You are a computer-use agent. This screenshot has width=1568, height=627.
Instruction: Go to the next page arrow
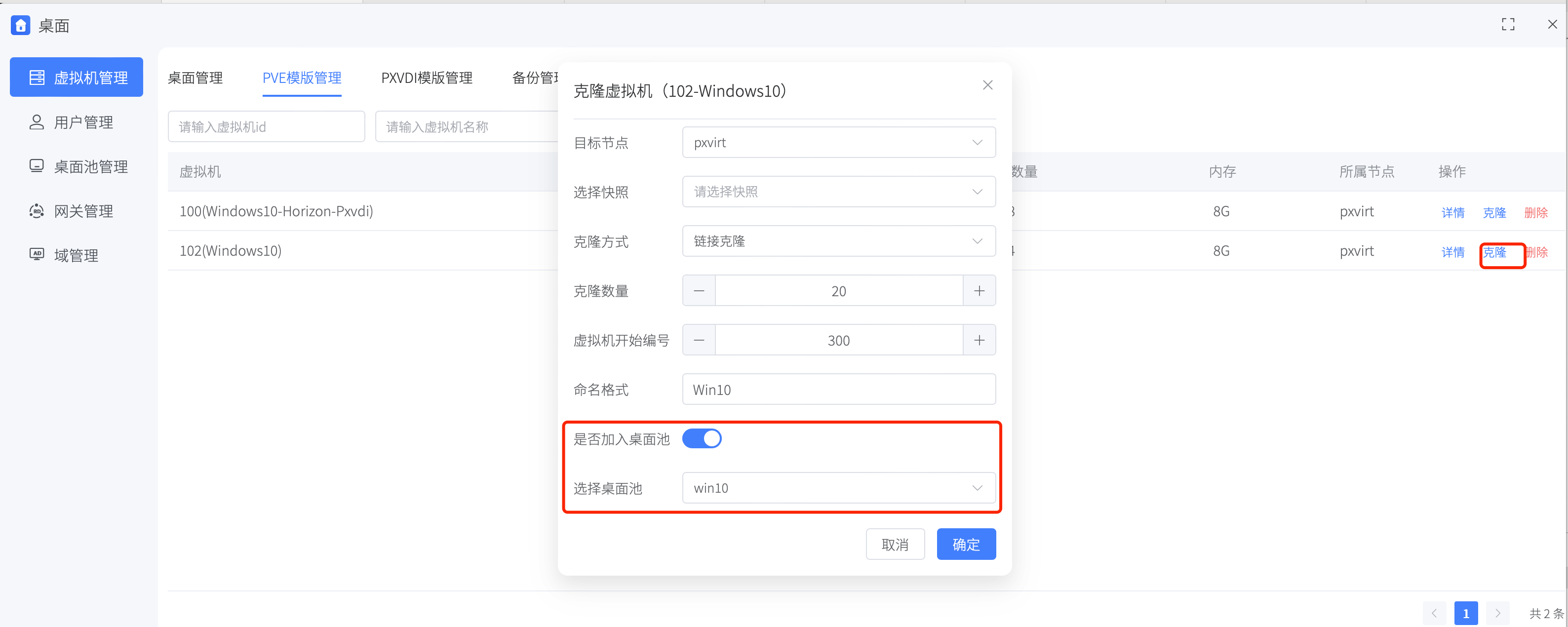pos(1497,613)
